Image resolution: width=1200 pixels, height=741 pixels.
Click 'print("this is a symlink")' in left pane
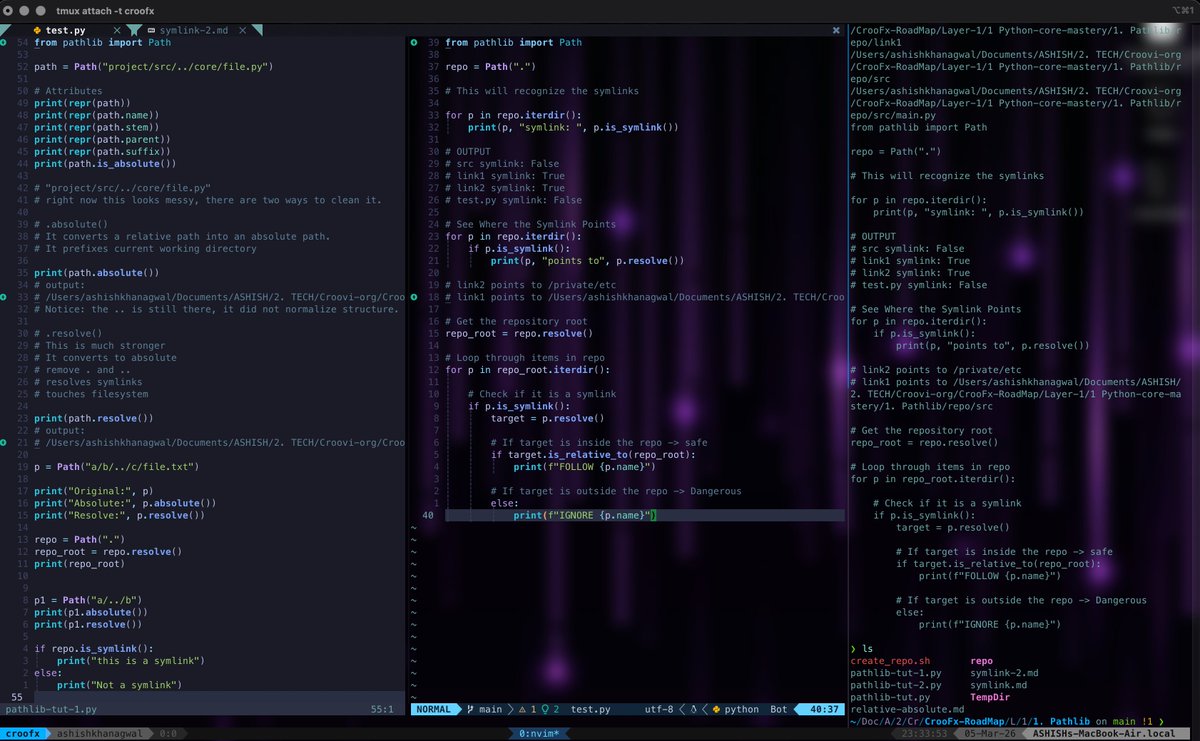coord(131,661)
